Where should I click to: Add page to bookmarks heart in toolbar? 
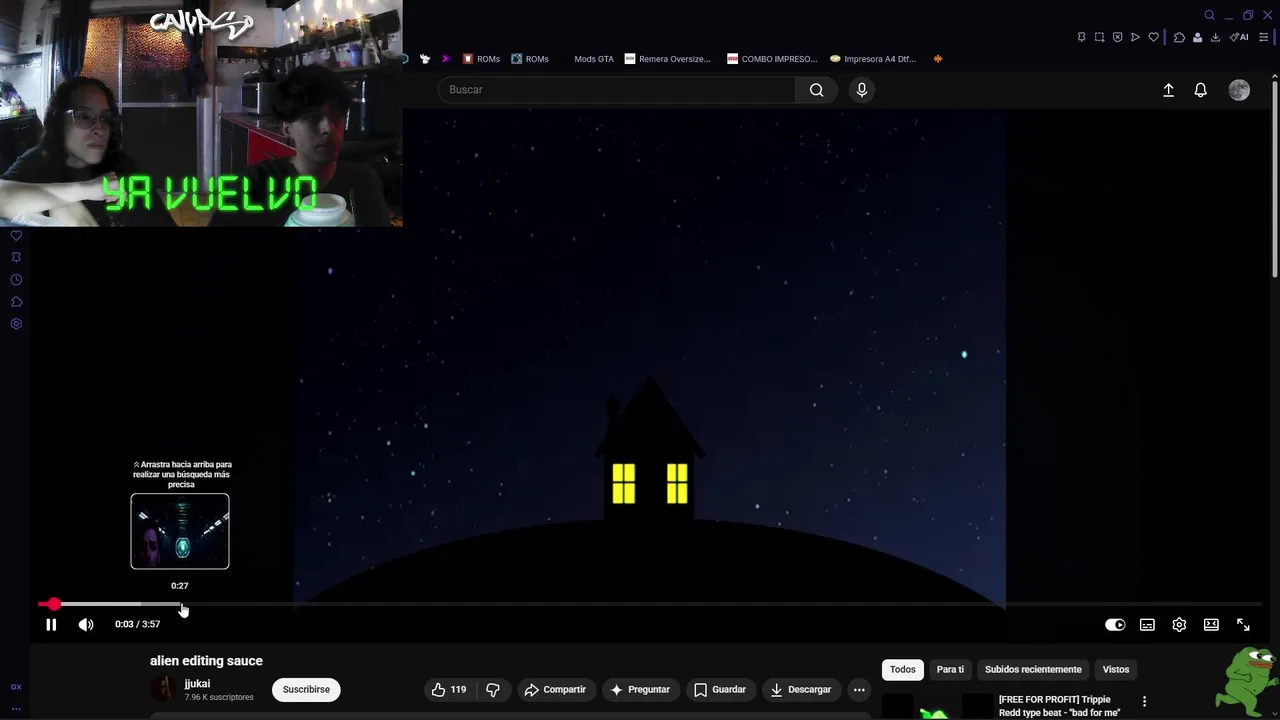pos(1153,37)
